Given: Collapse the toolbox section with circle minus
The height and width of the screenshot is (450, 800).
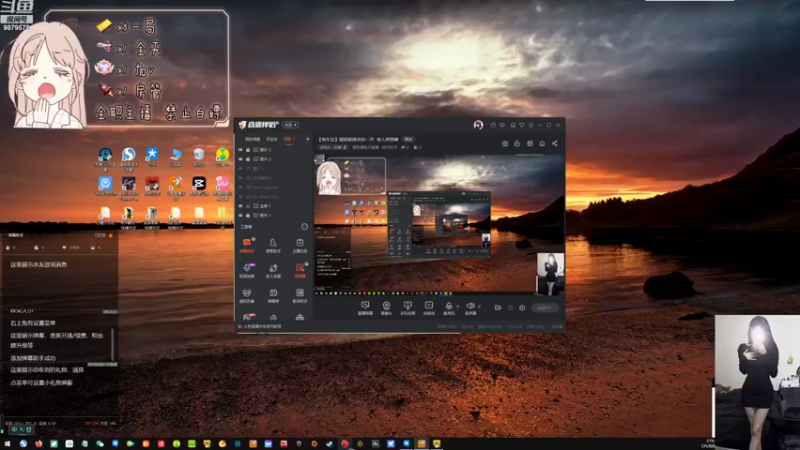Looking at the screenshot, I should click(x=305, y=227).
